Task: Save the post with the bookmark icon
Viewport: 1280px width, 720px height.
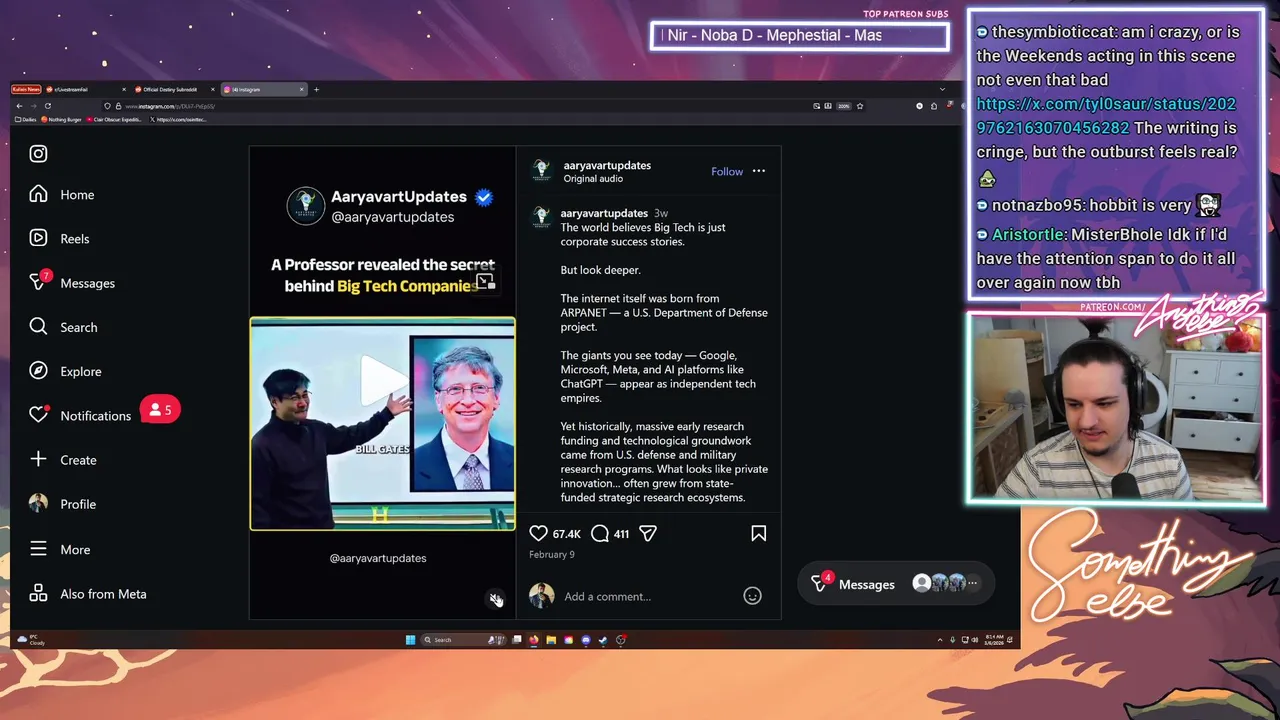Action: [x=759, y=533]
